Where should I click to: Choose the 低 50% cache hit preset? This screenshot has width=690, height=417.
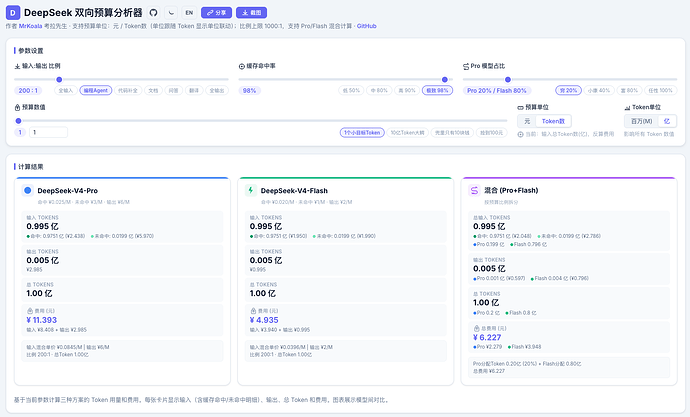352,91
